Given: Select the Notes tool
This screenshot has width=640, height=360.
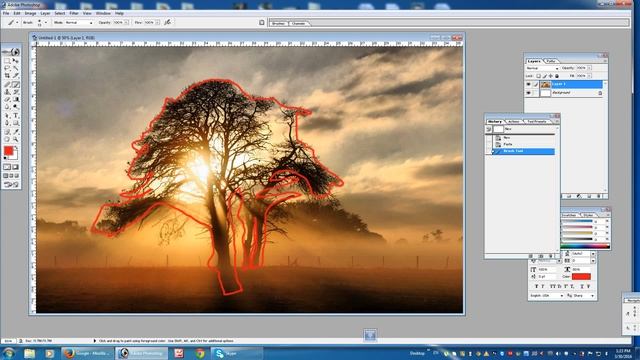Looking at the screenshot, I should 7,131.
